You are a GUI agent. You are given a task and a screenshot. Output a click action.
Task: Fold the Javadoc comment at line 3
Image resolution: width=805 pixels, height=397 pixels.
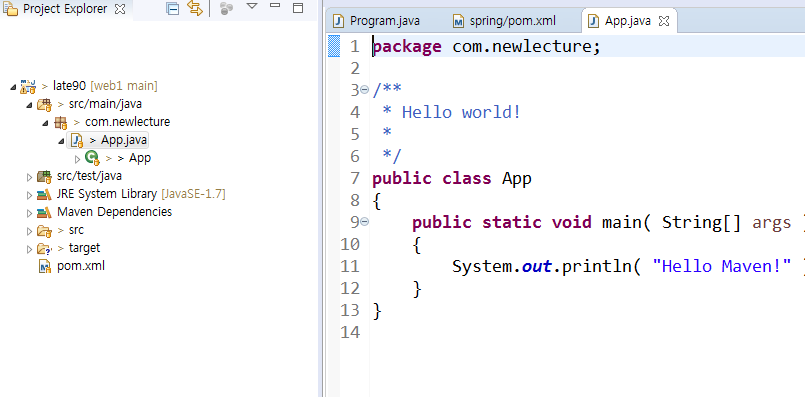pyautogui.click(x=365, y=90)
